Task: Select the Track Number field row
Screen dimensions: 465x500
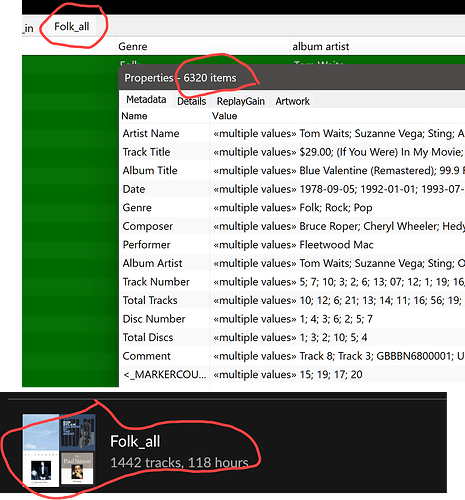Action: (292, 282)
